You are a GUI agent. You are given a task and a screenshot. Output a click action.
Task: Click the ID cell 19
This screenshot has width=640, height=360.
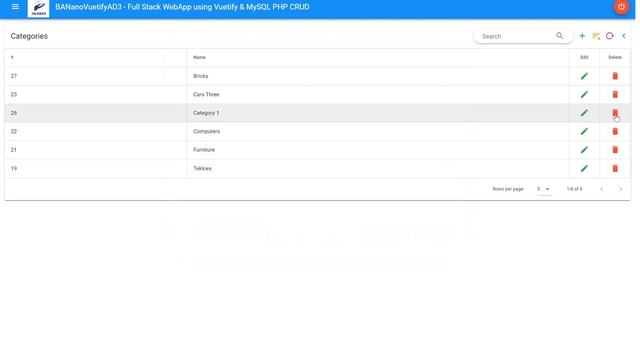click(x=96, y=168)
